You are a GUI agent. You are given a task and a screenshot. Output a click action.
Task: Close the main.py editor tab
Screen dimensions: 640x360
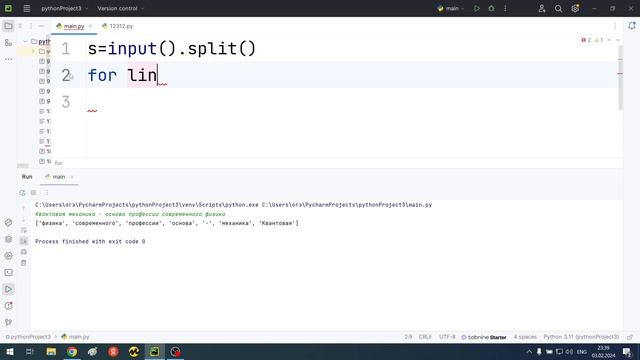(x=90, y=26)
